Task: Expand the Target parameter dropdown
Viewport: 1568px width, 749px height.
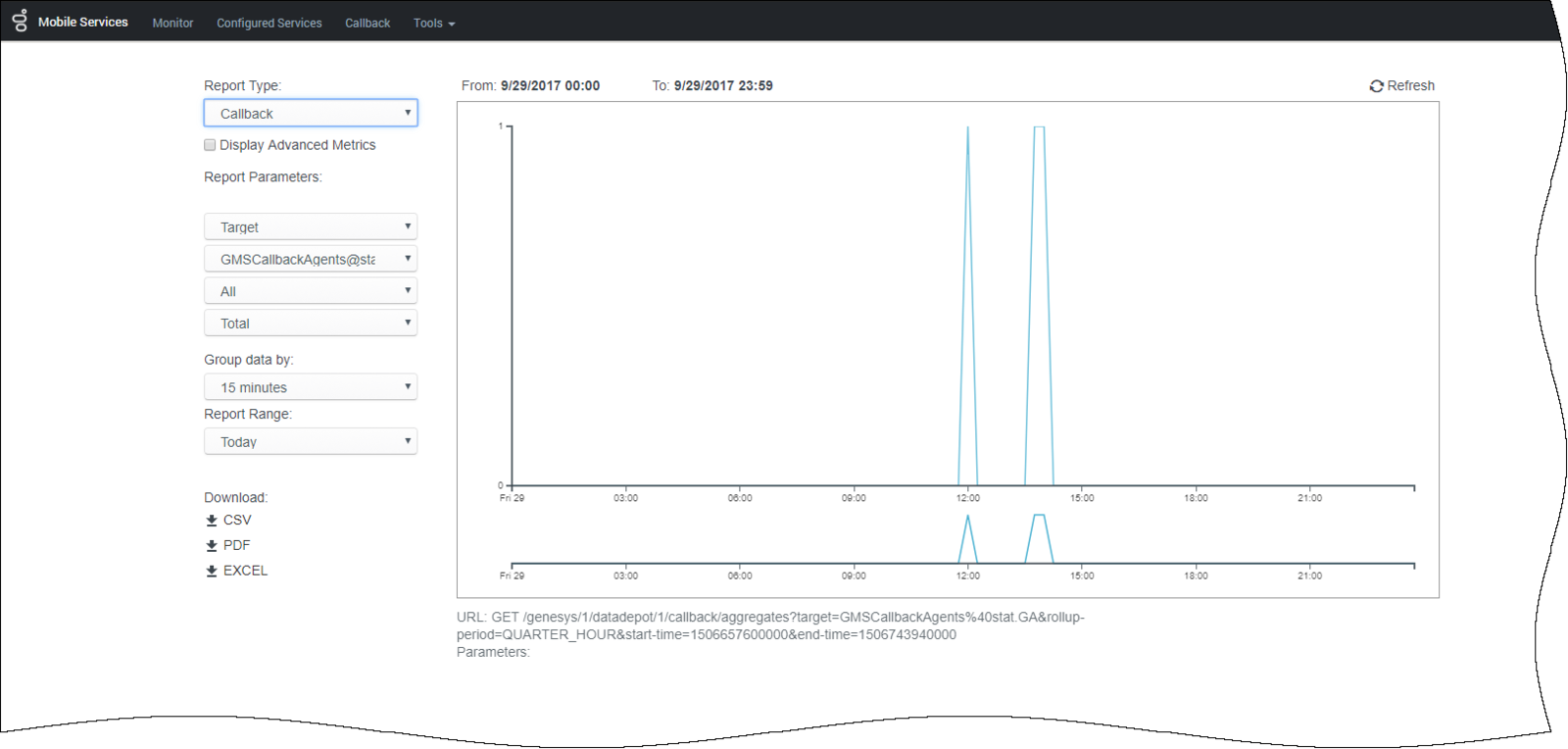Action: click(x=311, y=226)
